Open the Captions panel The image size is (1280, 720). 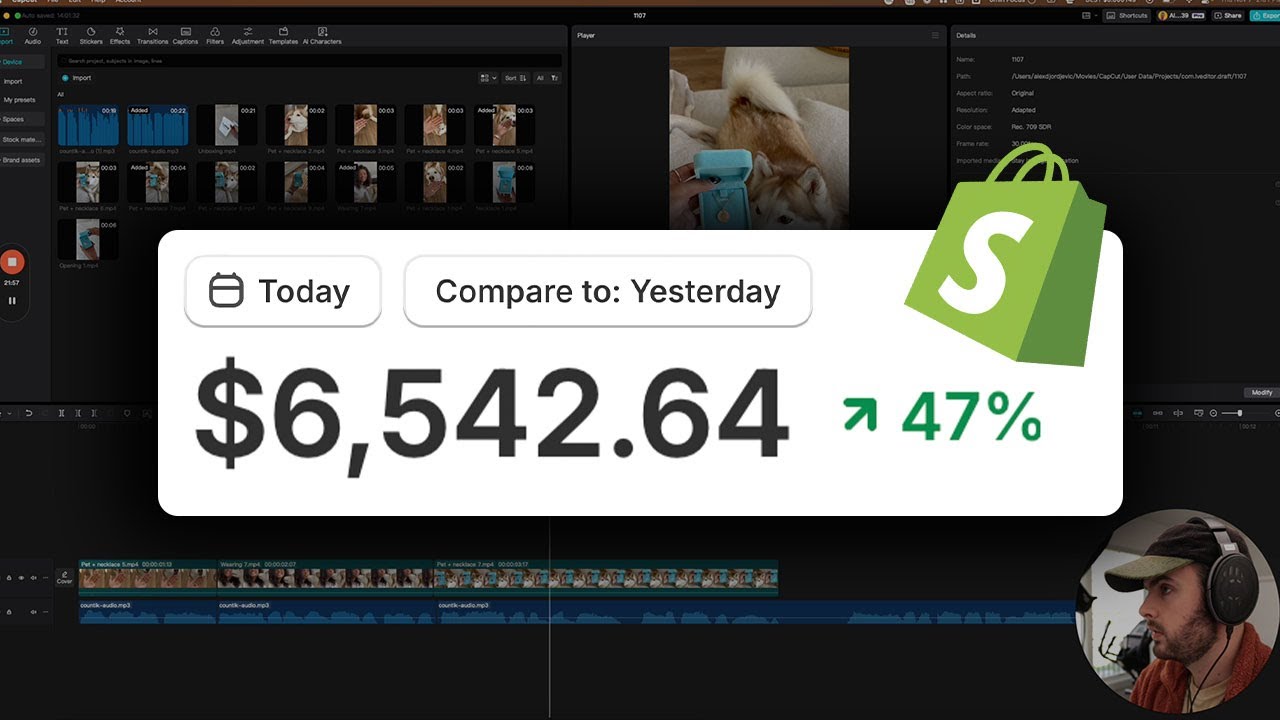(x=185, y=36)
